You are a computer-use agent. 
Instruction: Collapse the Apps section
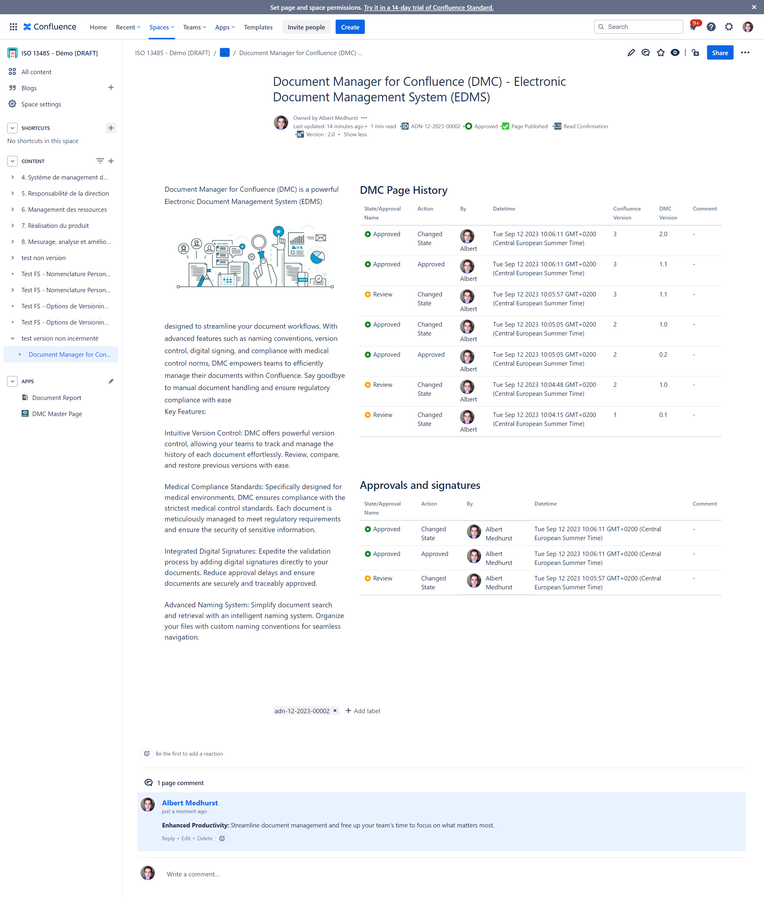click(x=12, y=381)
